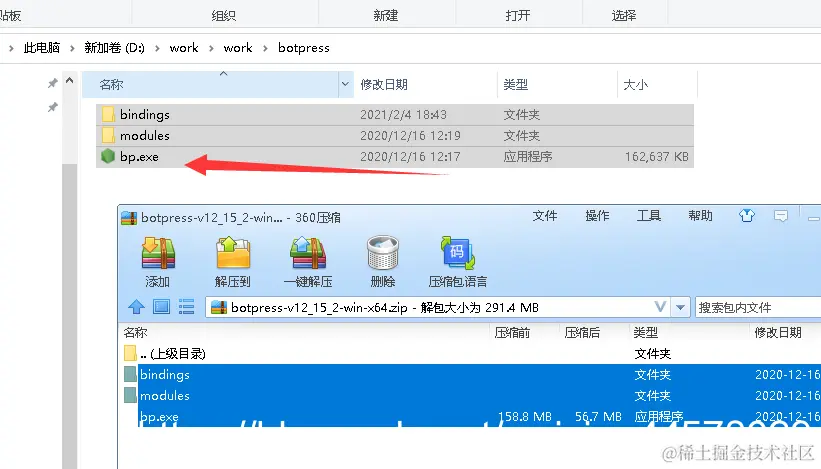Click the upper pin icon in navigation pane
This screenshot has height=469, width=821.
click(x=52, y=83)
